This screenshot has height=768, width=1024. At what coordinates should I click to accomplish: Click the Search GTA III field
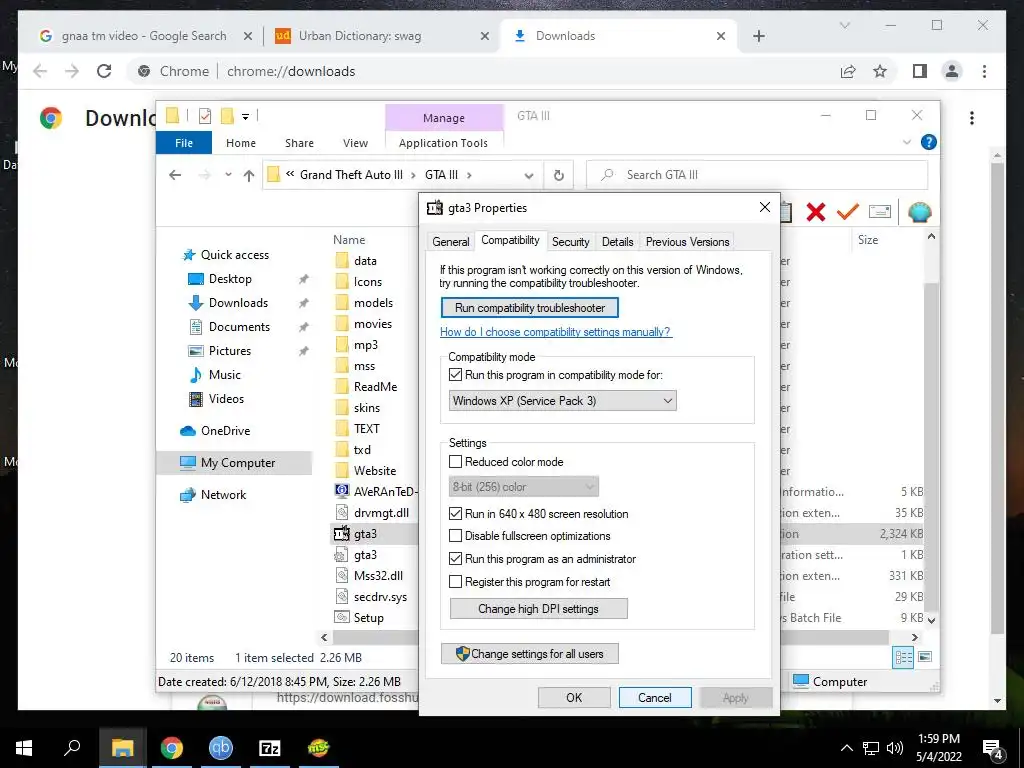click(x=758, y=175)
